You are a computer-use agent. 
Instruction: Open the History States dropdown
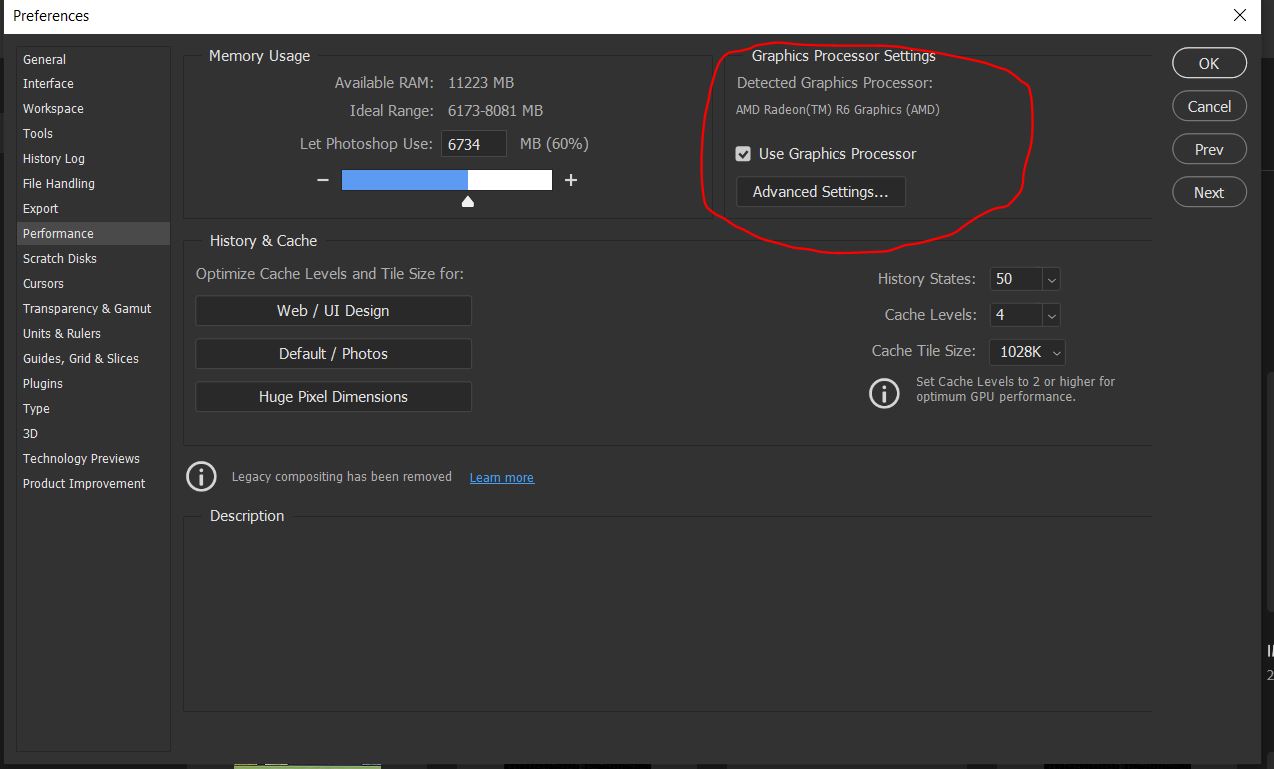(x=1050, y=279)
